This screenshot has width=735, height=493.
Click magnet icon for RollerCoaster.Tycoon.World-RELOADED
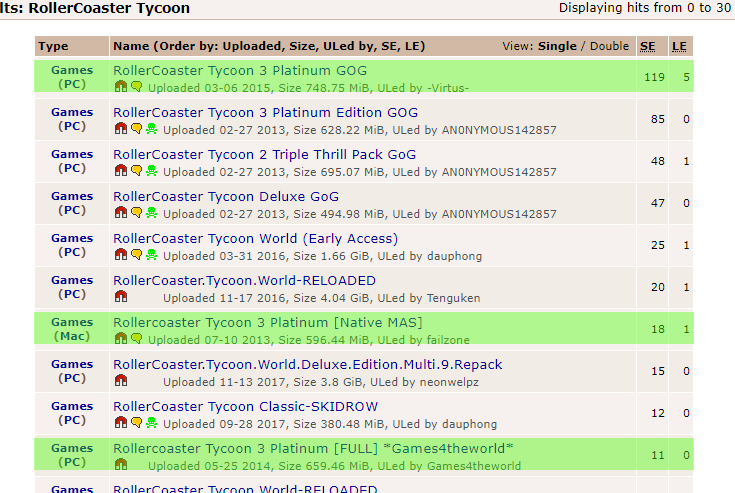point(121,297)
